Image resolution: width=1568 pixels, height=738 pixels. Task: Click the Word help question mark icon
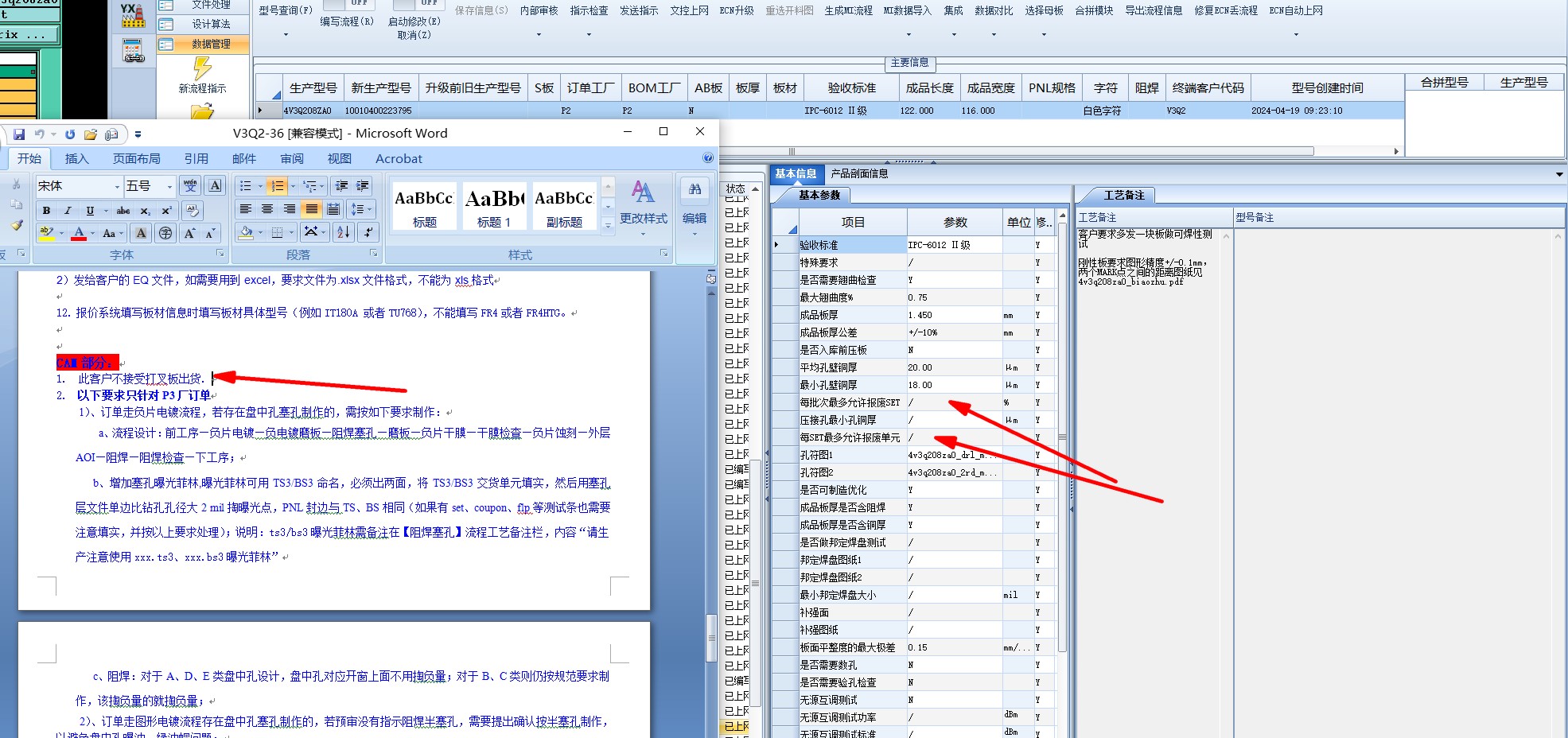point(708,158)
